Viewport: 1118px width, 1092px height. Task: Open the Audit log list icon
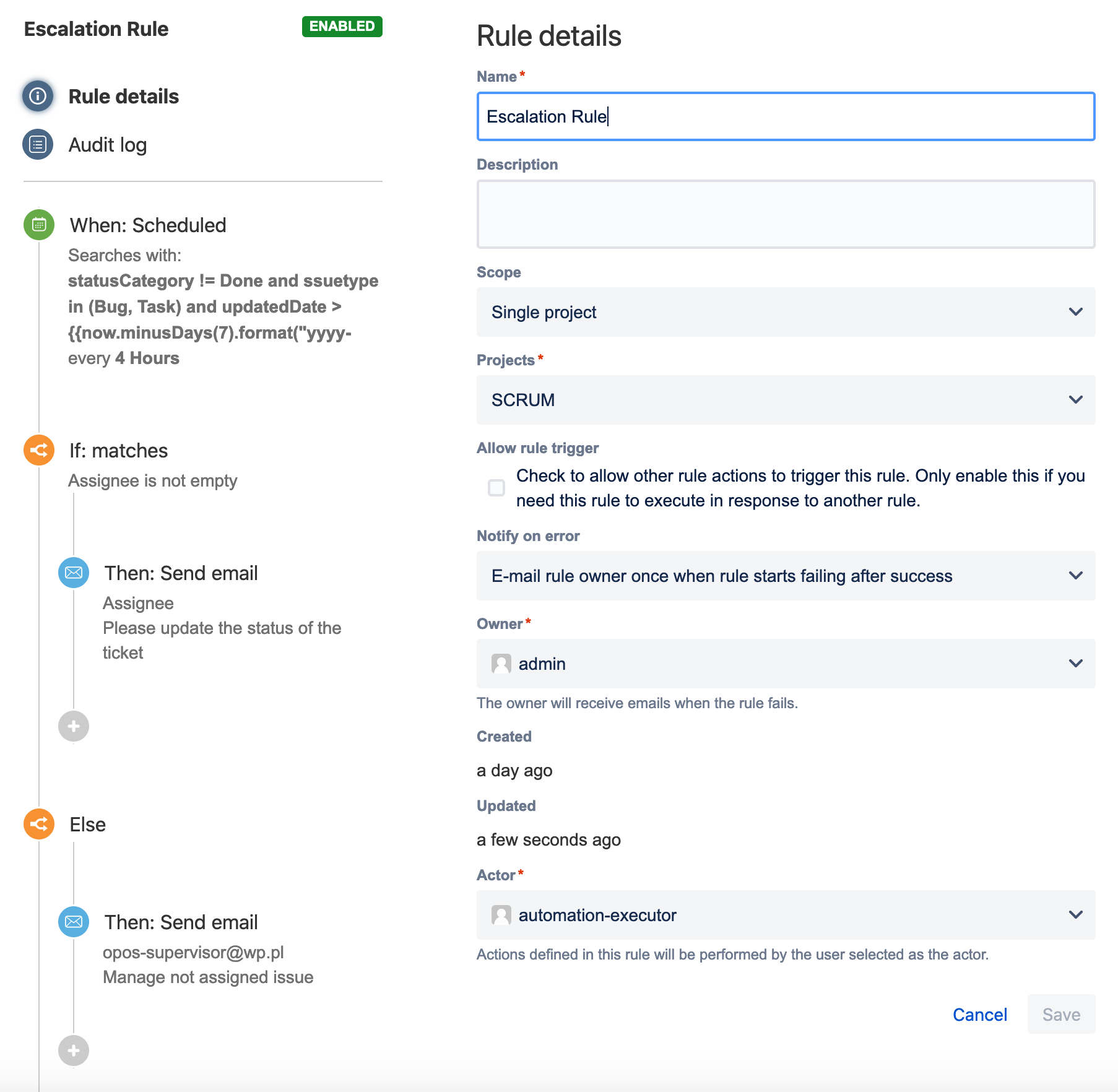tap(38, 145)
